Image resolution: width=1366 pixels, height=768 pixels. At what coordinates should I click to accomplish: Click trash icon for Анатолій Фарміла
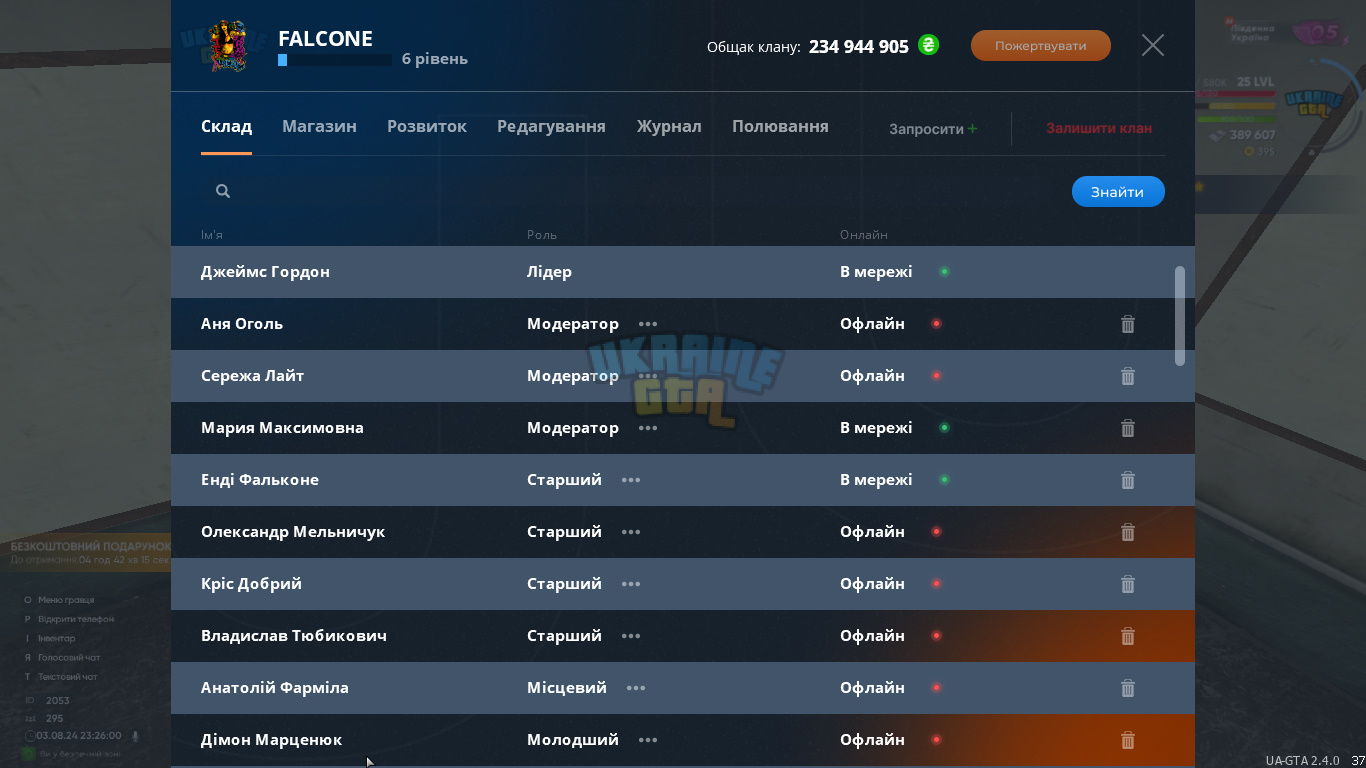[x=1128, y=688]
